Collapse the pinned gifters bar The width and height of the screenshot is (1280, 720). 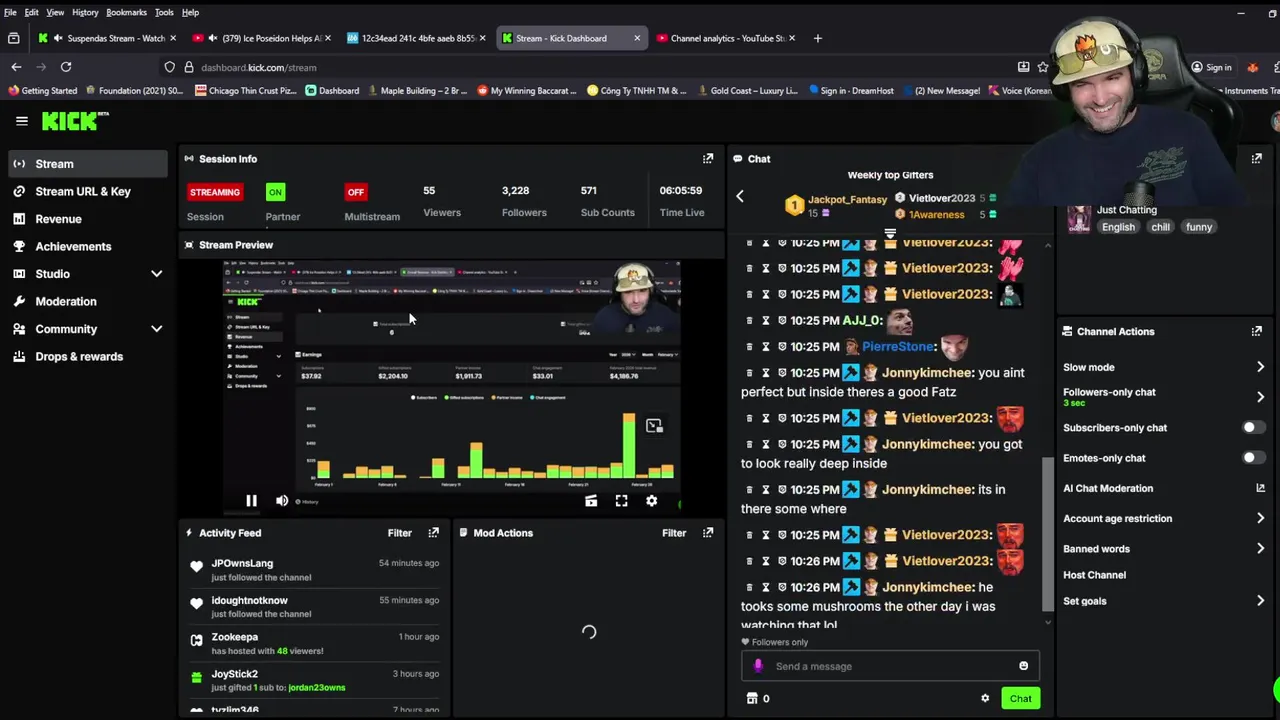(890, 234)
